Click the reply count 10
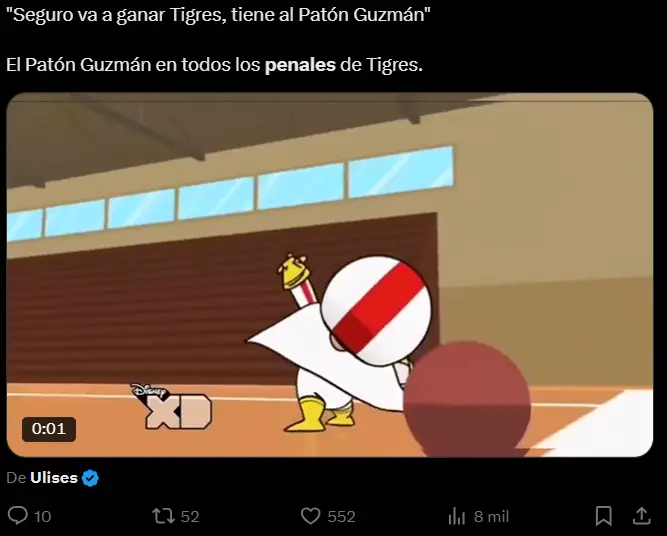This screenshot has height=536, width=667. coord(42,516)
